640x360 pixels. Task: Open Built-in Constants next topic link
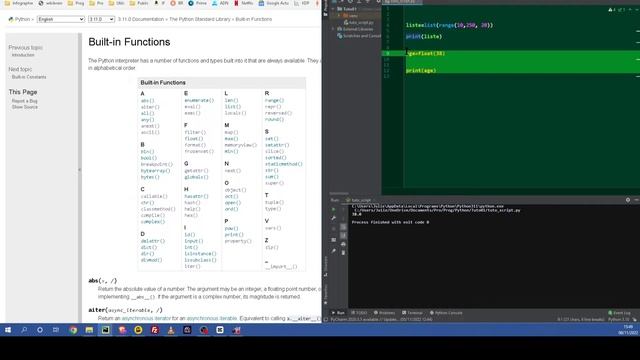(29, 77)
